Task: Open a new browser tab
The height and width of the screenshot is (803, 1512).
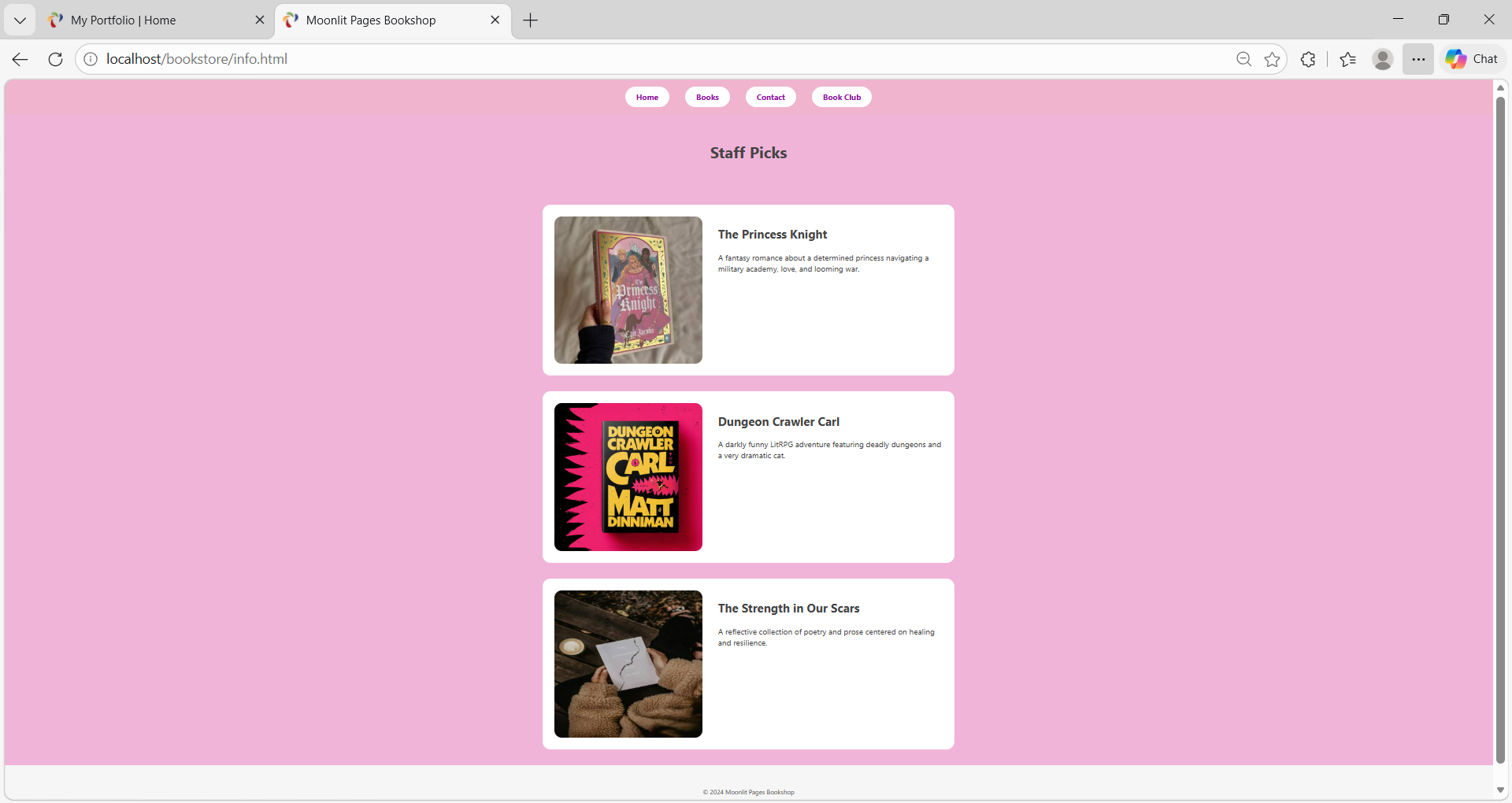Action: tap(530, 20)
